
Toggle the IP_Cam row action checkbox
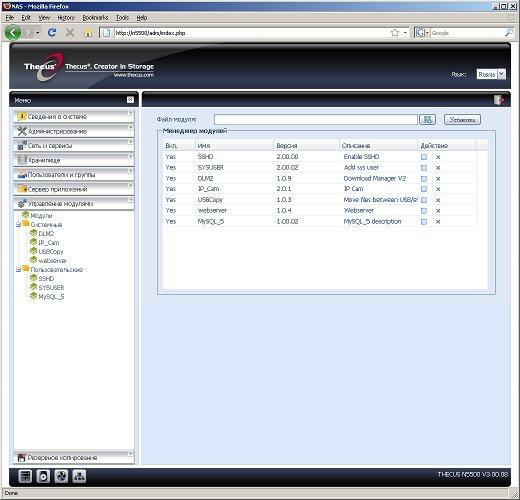coord(424,189)
